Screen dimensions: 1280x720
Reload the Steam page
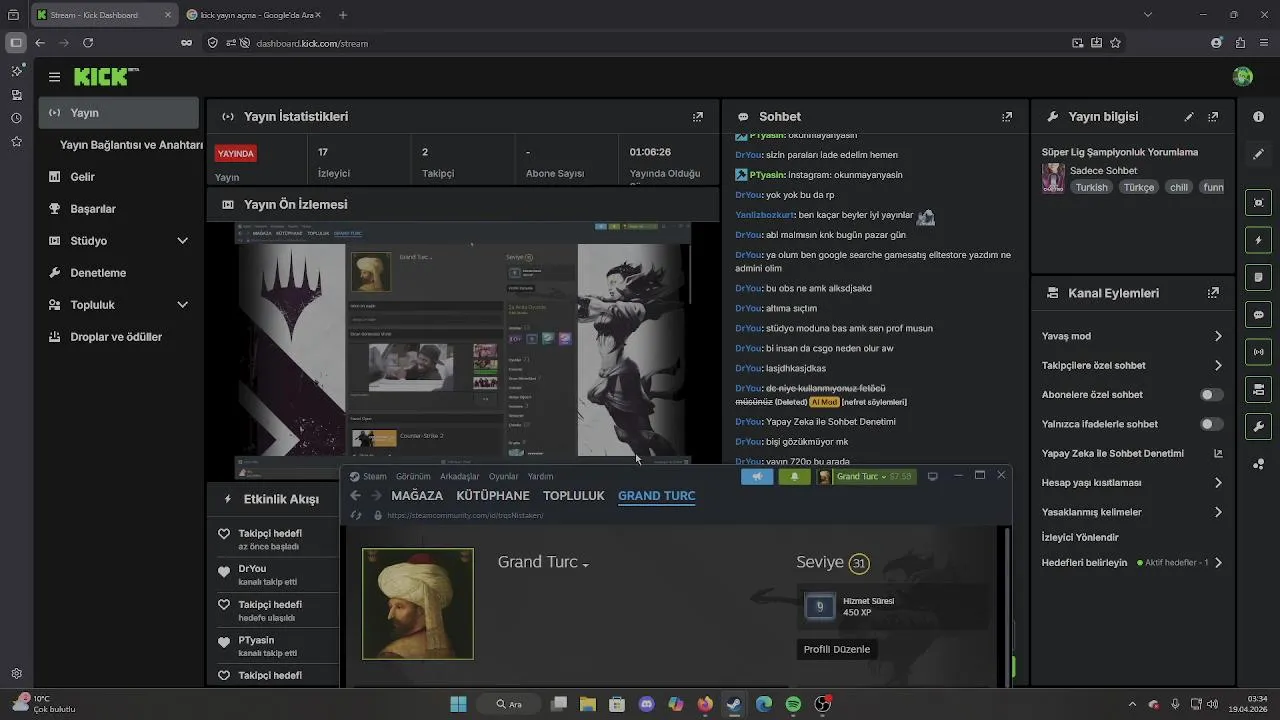tap(355, 515)
